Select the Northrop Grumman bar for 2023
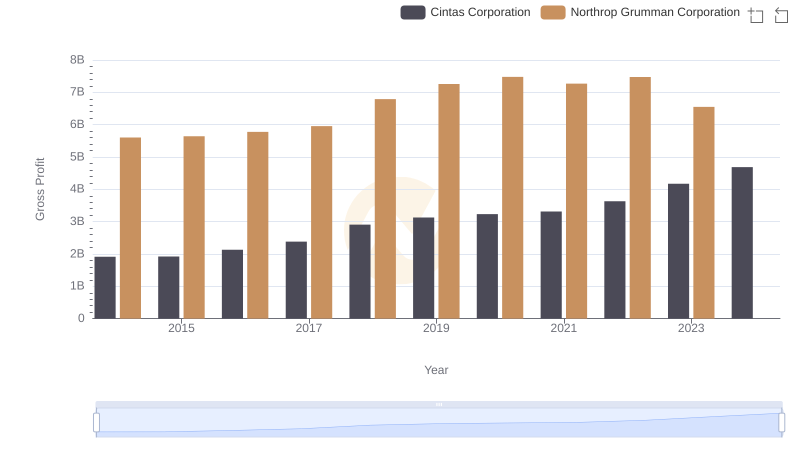Screen dimensions: 800x461 tap(704, 213)
